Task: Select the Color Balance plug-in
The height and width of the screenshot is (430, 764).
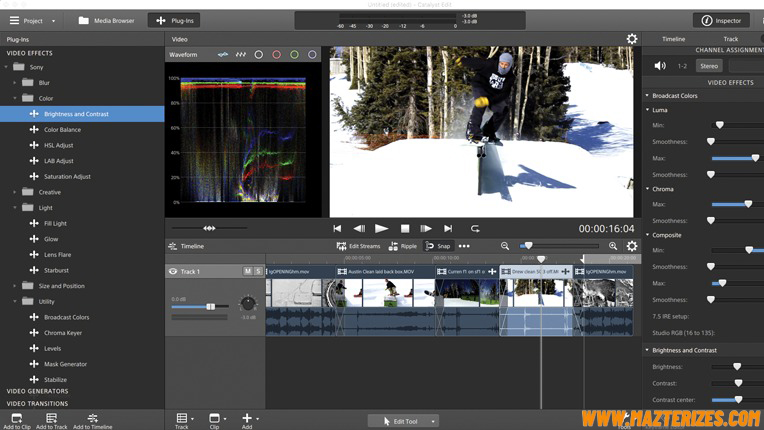Action: [62, 130]
